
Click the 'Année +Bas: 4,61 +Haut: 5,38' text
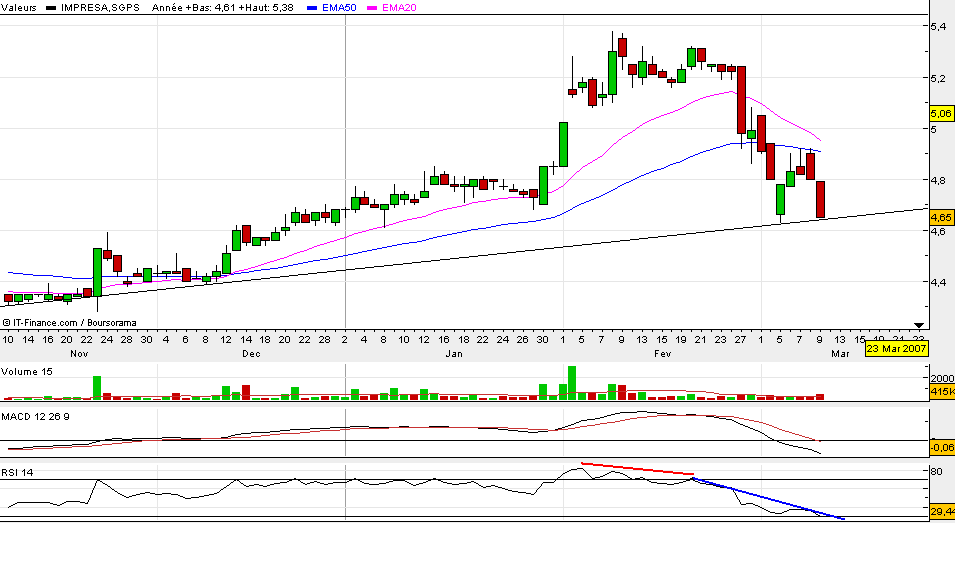click(x=222, y=8)
